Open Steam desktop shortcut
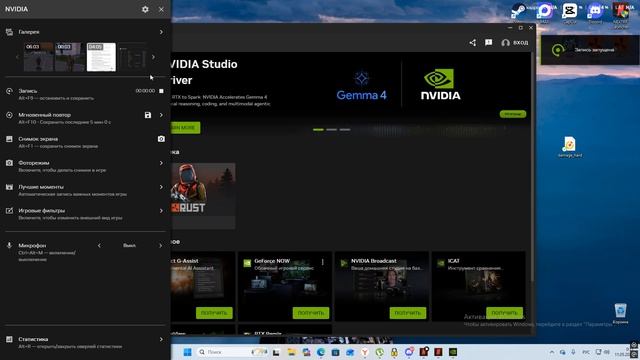This screenshot has height=360, width=640. (519, 11)
